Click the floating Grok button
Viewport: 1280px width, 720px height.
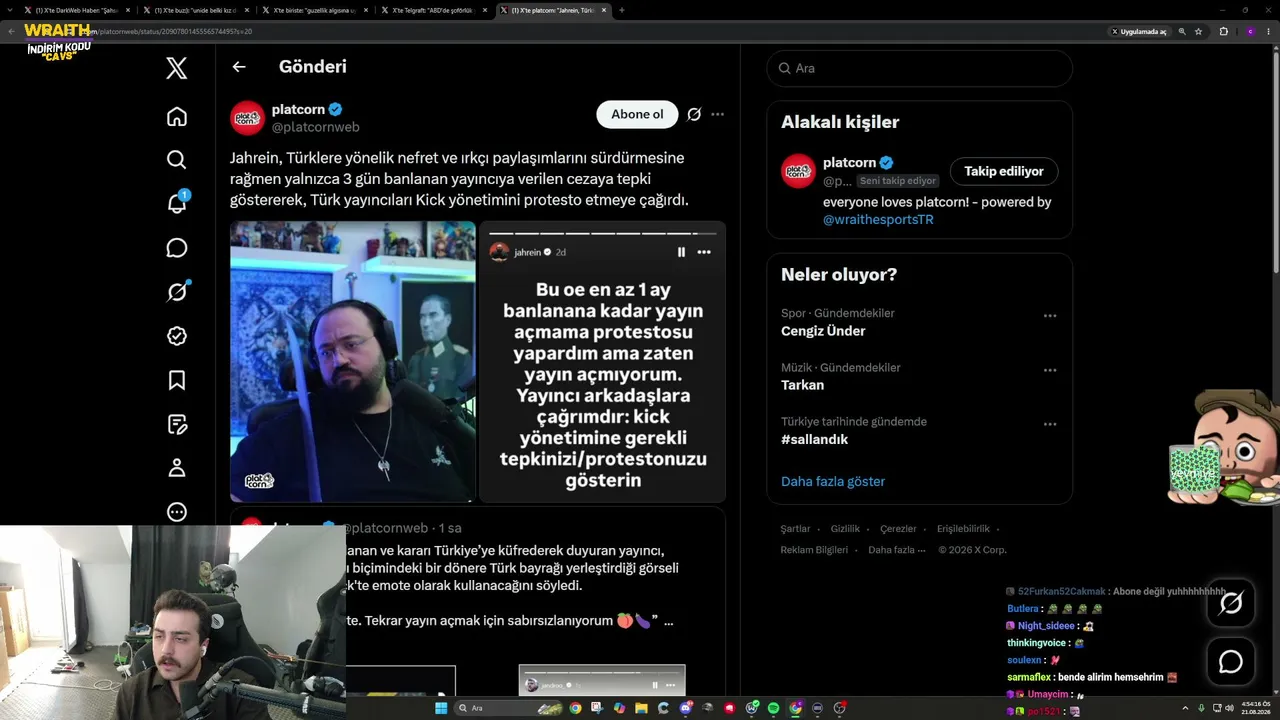1231,603
